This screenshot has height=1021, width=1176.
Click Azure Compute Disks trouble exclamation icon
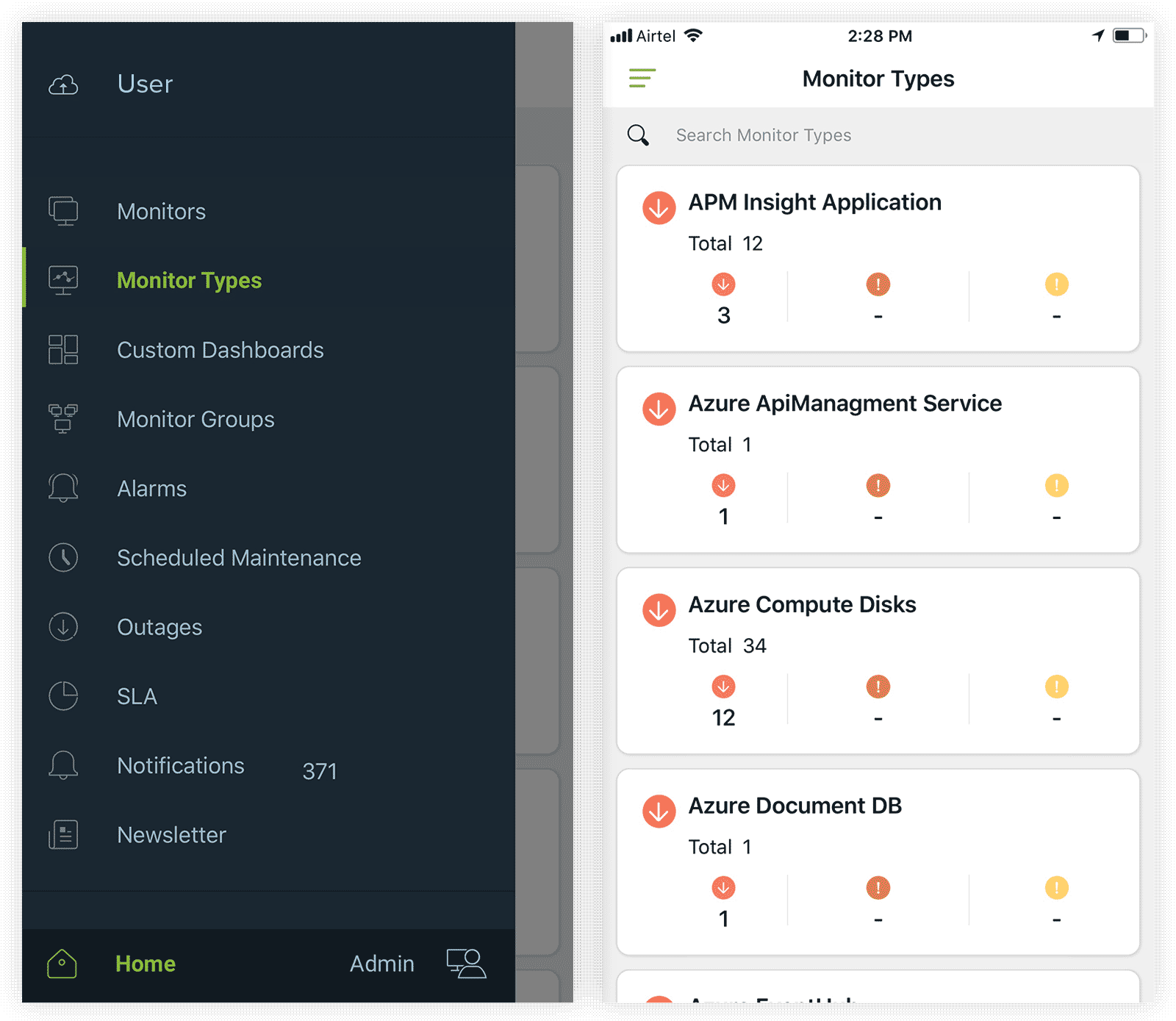(x=878, y=687)
